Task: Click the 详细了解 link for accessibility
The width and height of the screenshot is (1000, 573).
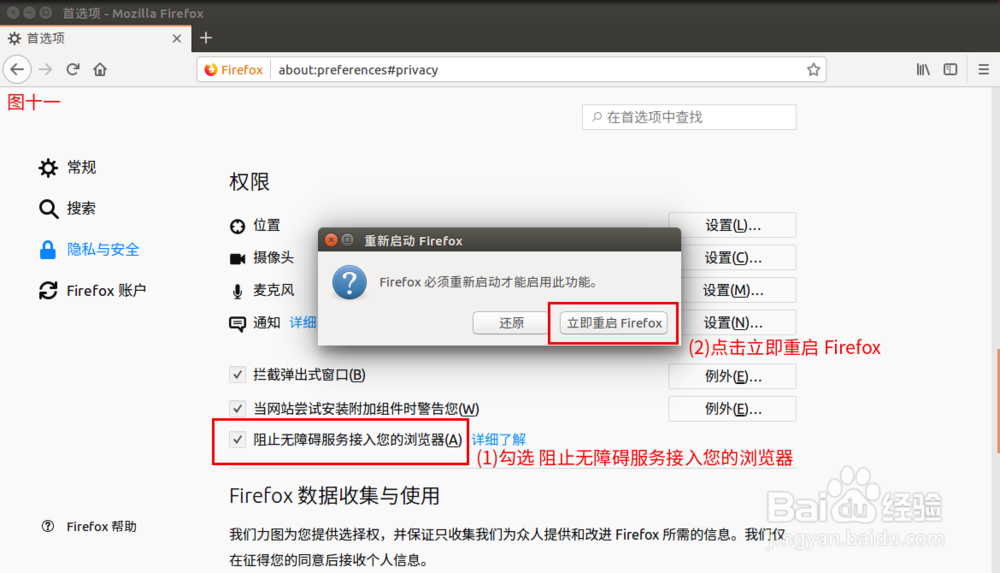Action: pos(498,440)
